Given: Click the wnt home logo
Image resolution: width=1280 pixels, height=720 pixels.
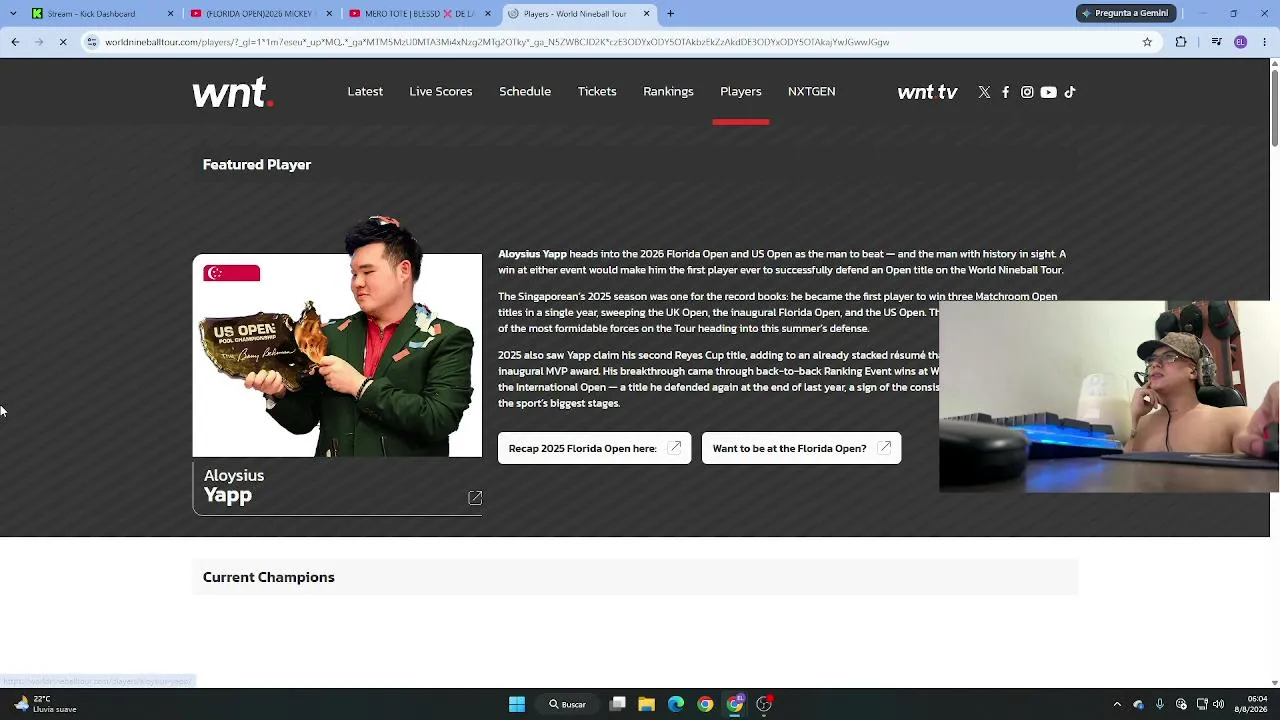Looking at the screenshot, I should coord(233,92).
